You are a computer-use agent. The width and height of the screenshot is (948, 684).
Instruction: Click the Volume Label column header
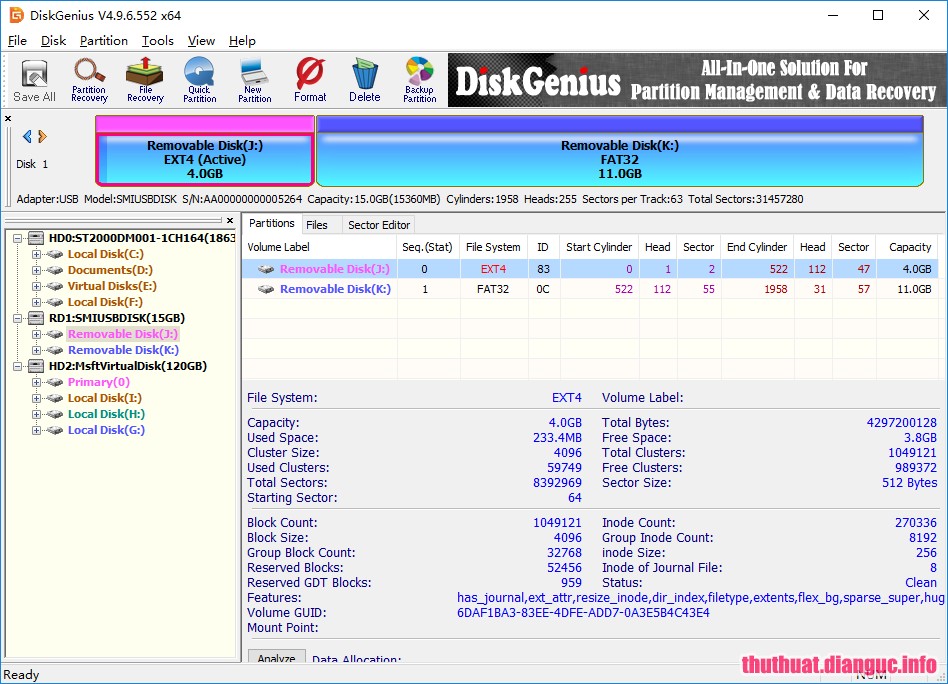tap(320, 247)
